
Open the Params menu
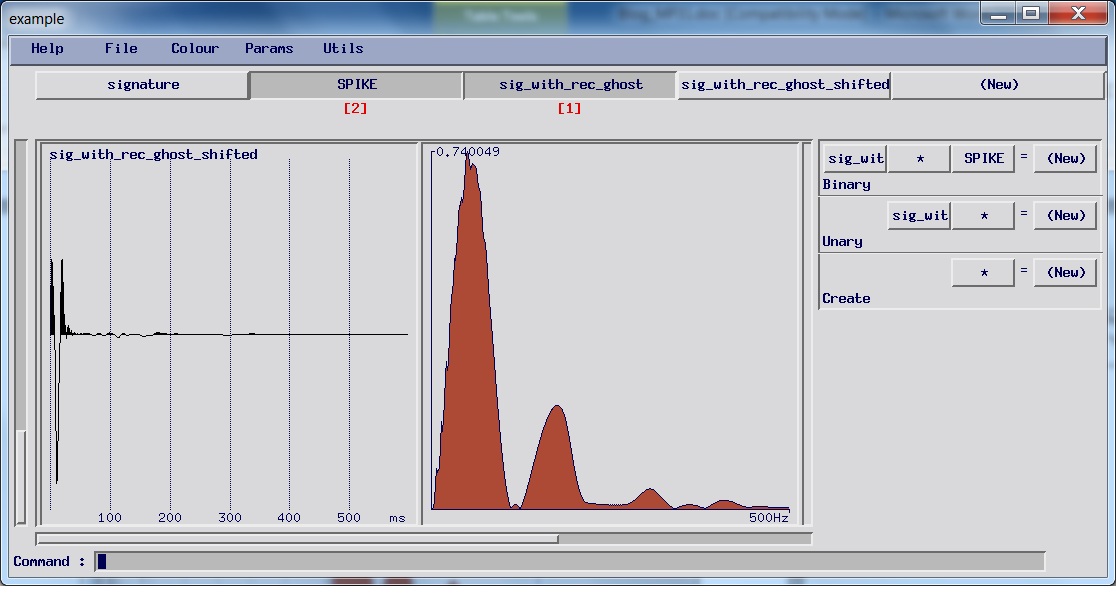click(269, 48)
